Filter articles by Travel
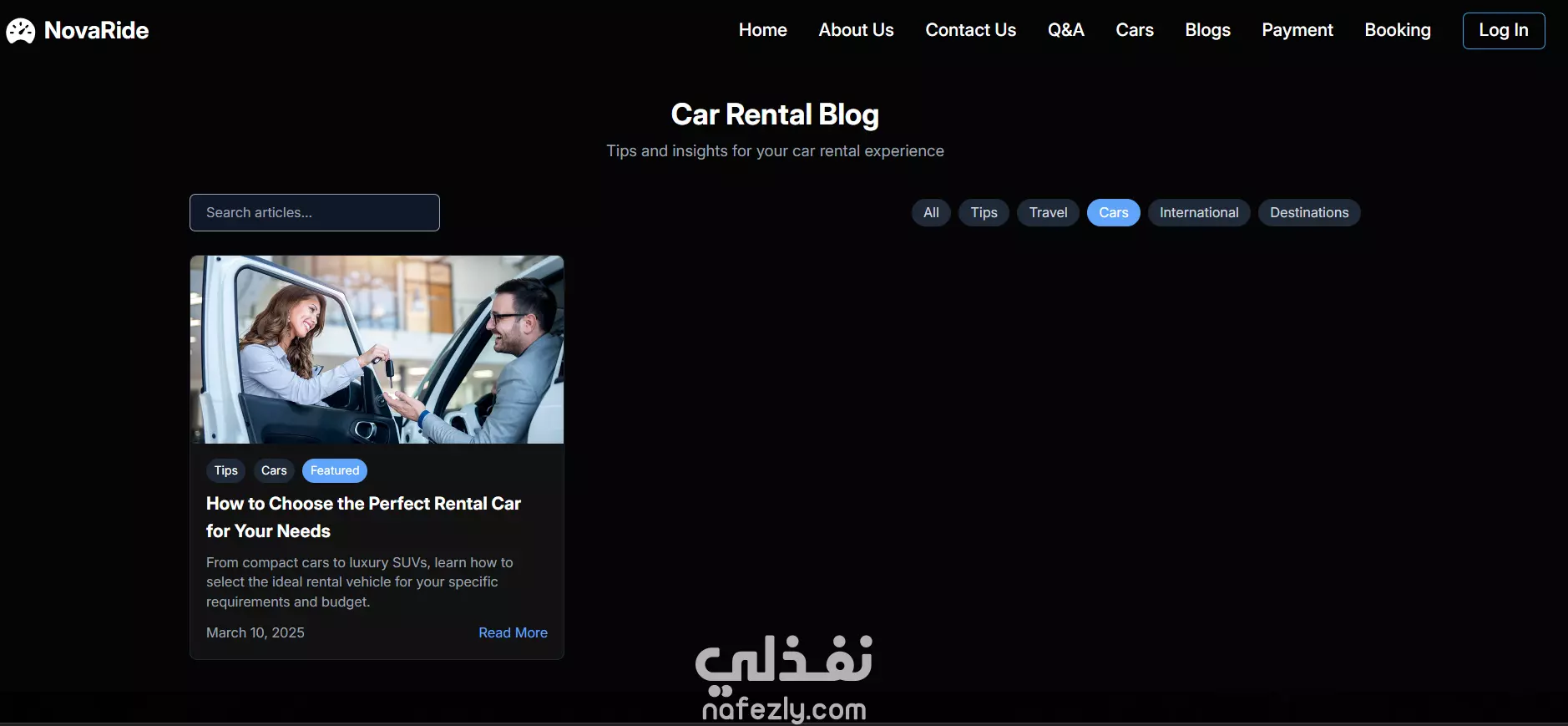1568x726 pixels. click(x=1048, y=212)
